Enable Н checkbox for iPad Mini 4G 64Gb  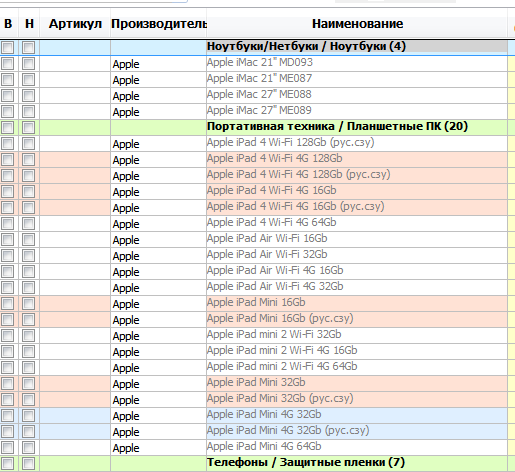(x=28, y=447)
